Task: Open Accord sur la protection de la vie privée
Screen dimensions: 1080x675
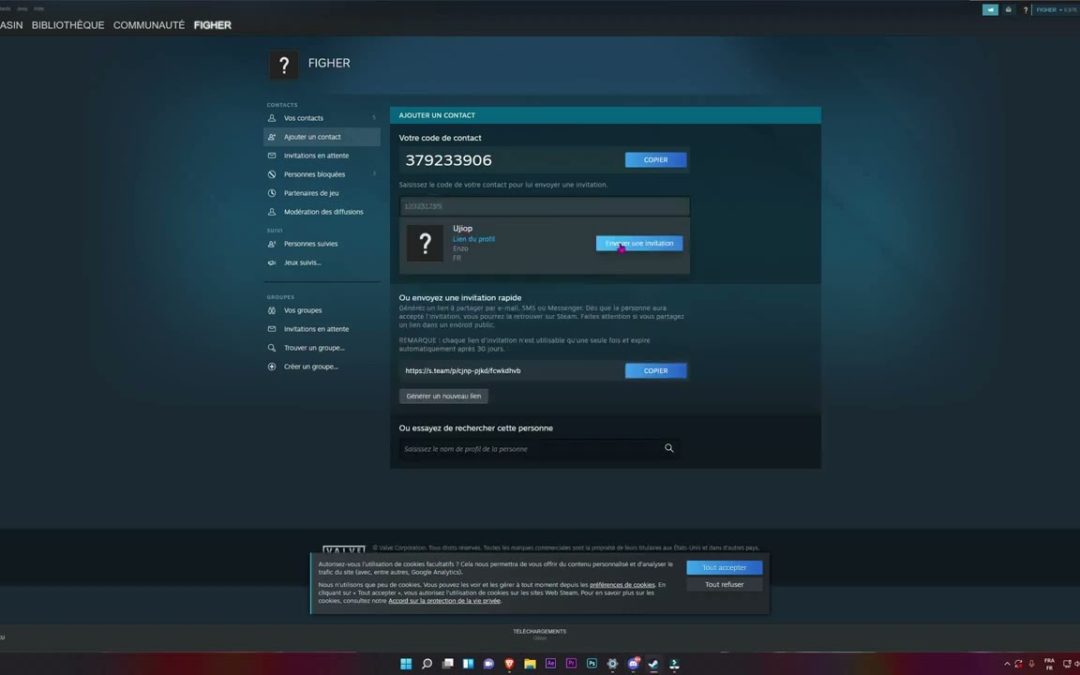Action: pyautogui.click(x=444, y=601)
